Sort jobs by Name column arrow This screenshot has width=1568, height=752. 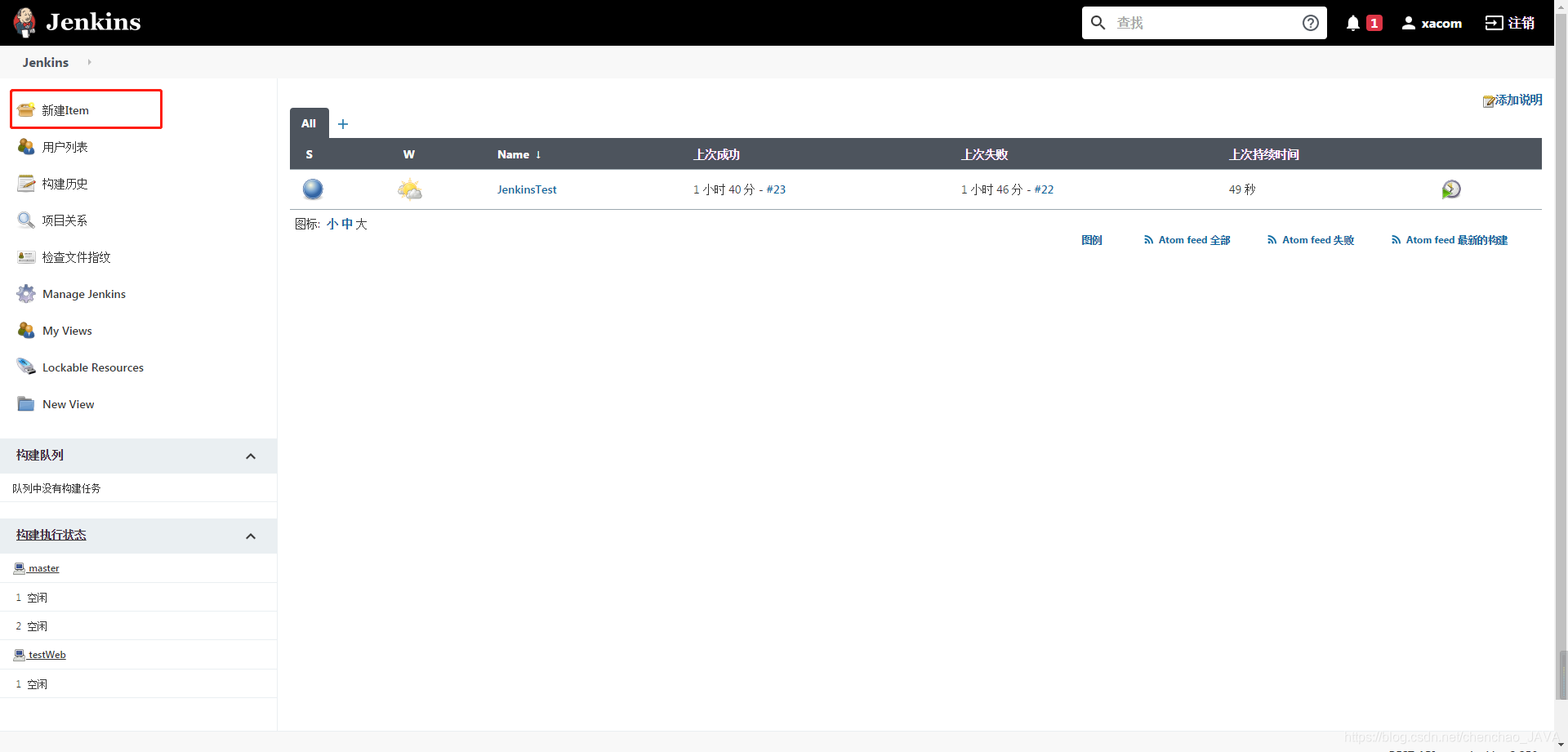538,154
